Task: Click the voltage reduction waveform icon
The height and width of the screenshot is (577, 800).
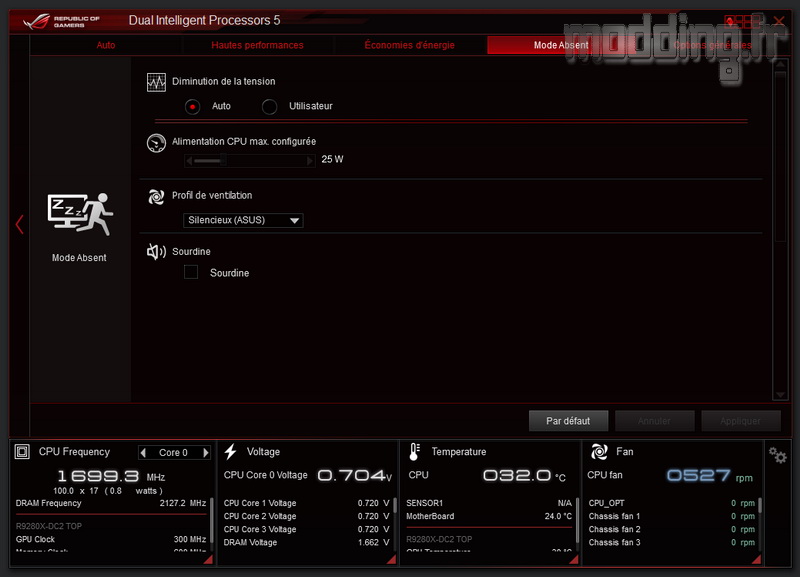Action: pos(156,82)
